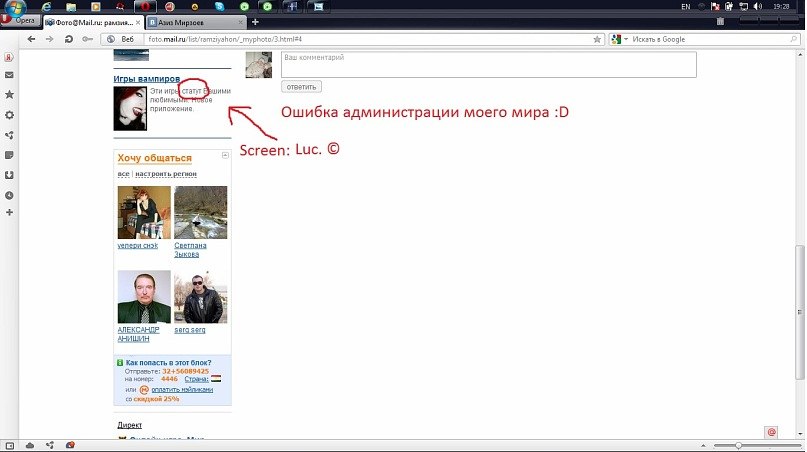Click serg serg photo thumbnail
This screenshot has height=452, width=807.
(200, 297)
